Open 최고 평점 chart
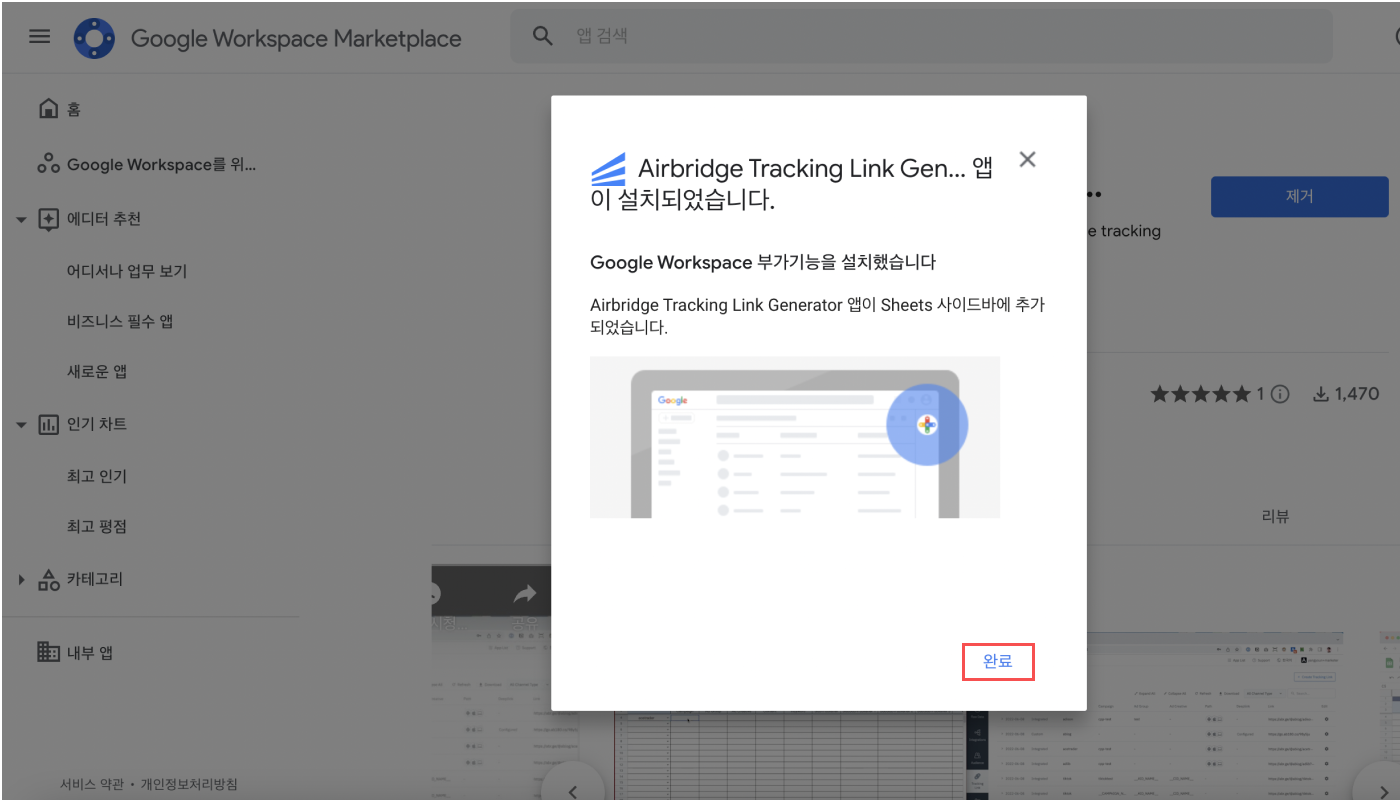The height and width of the screenshot is (800, 1400). [97, 526]
